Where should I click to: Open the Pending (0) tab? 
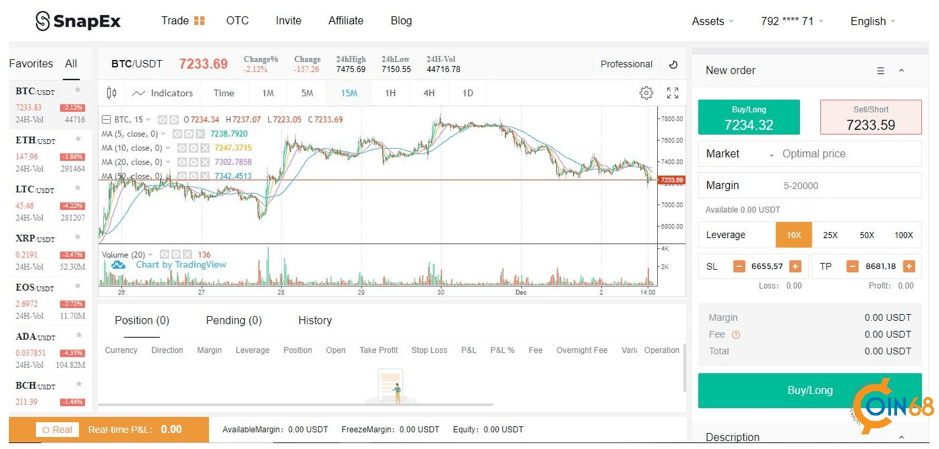point(234,320)
